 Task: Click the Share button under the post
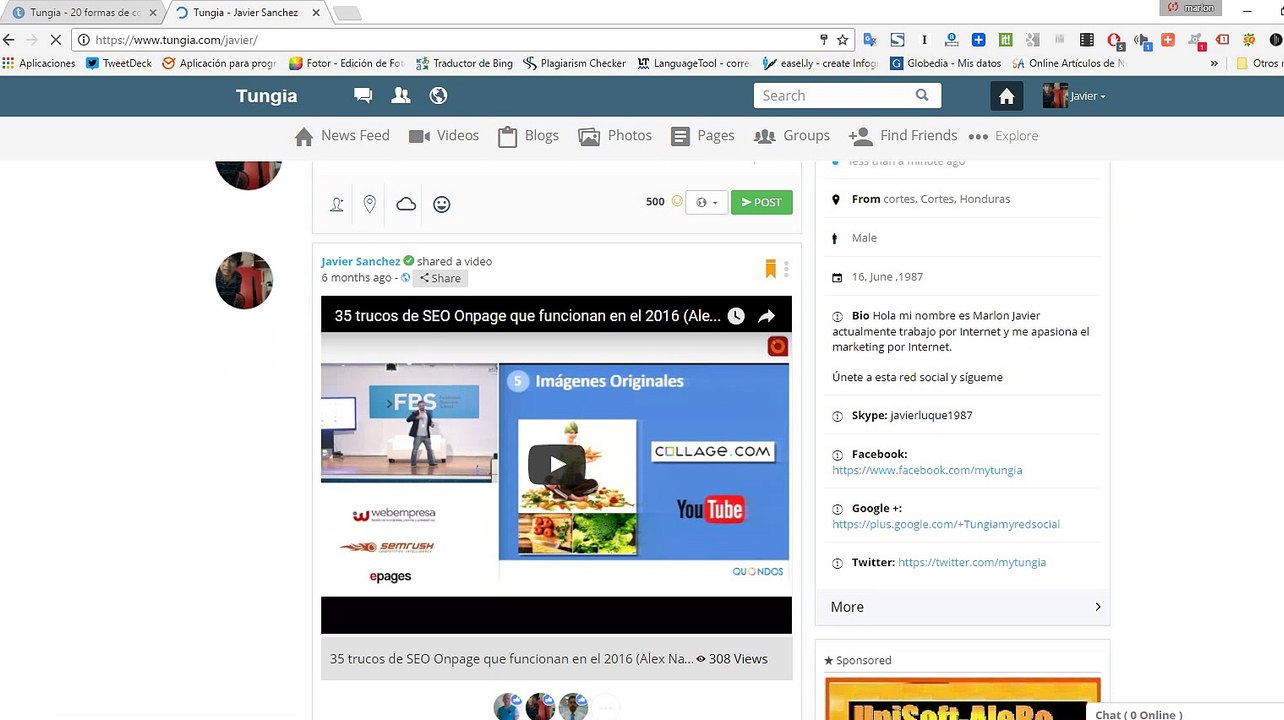tap(440, 278)
